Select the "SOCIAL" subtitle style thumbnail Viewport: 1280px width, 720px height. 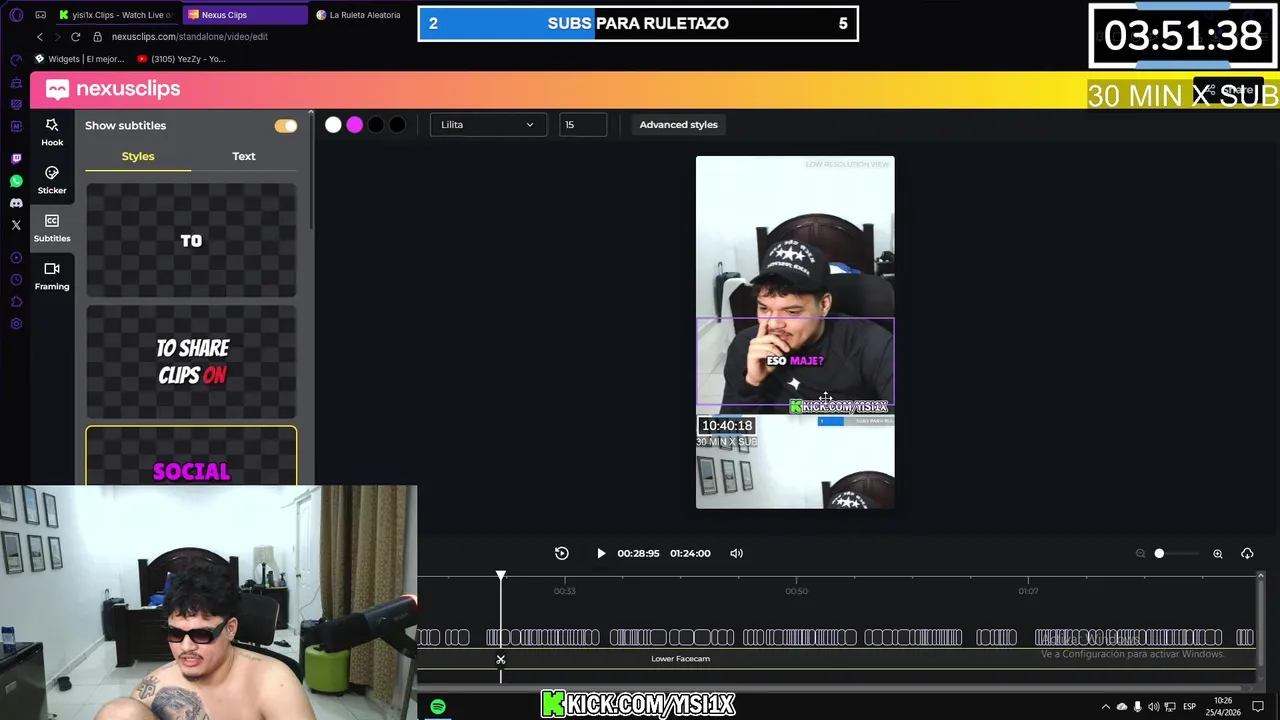(191, 456)
